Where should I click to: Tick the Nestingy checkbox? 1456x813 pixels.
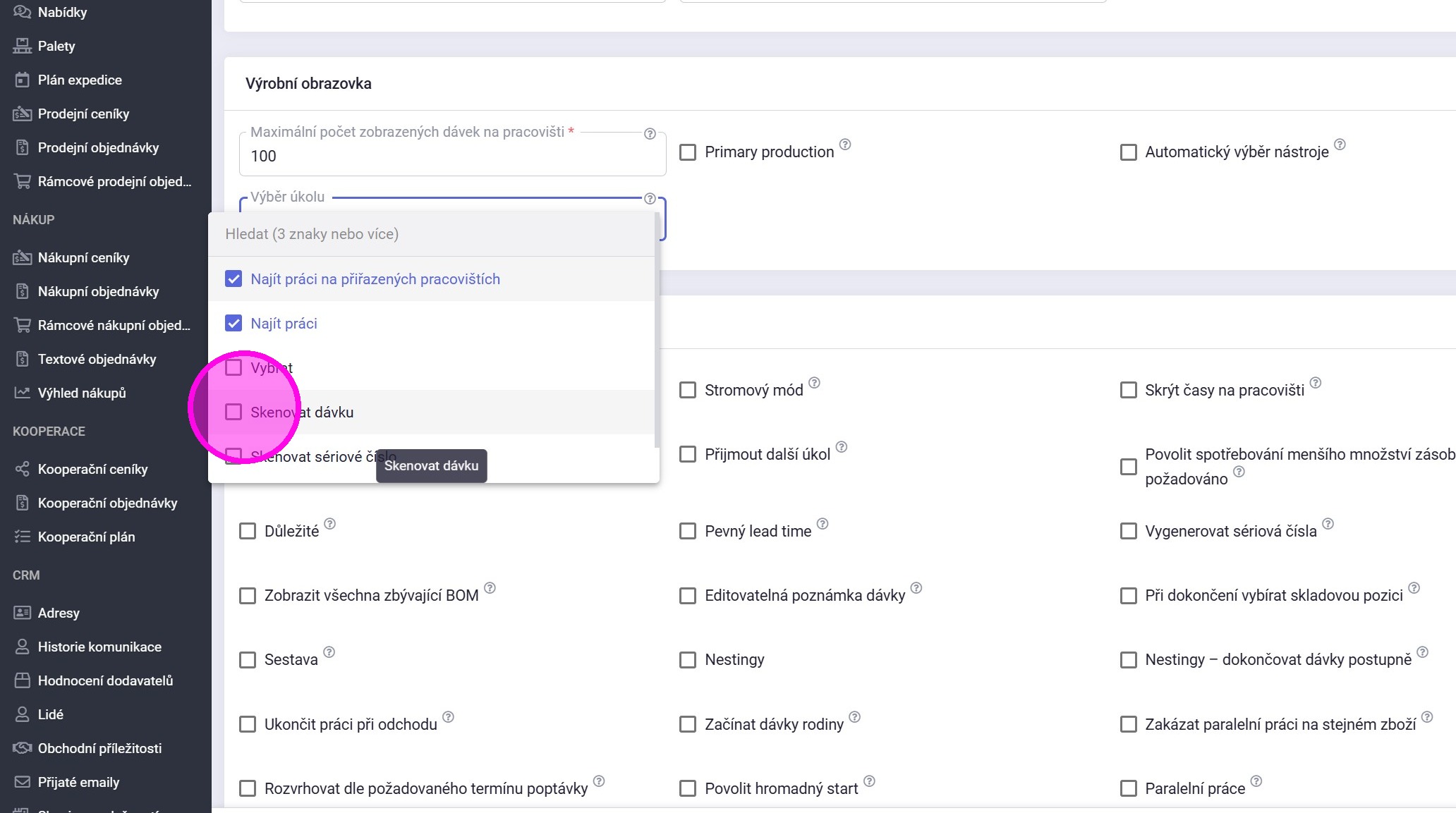tap(687, 660)
